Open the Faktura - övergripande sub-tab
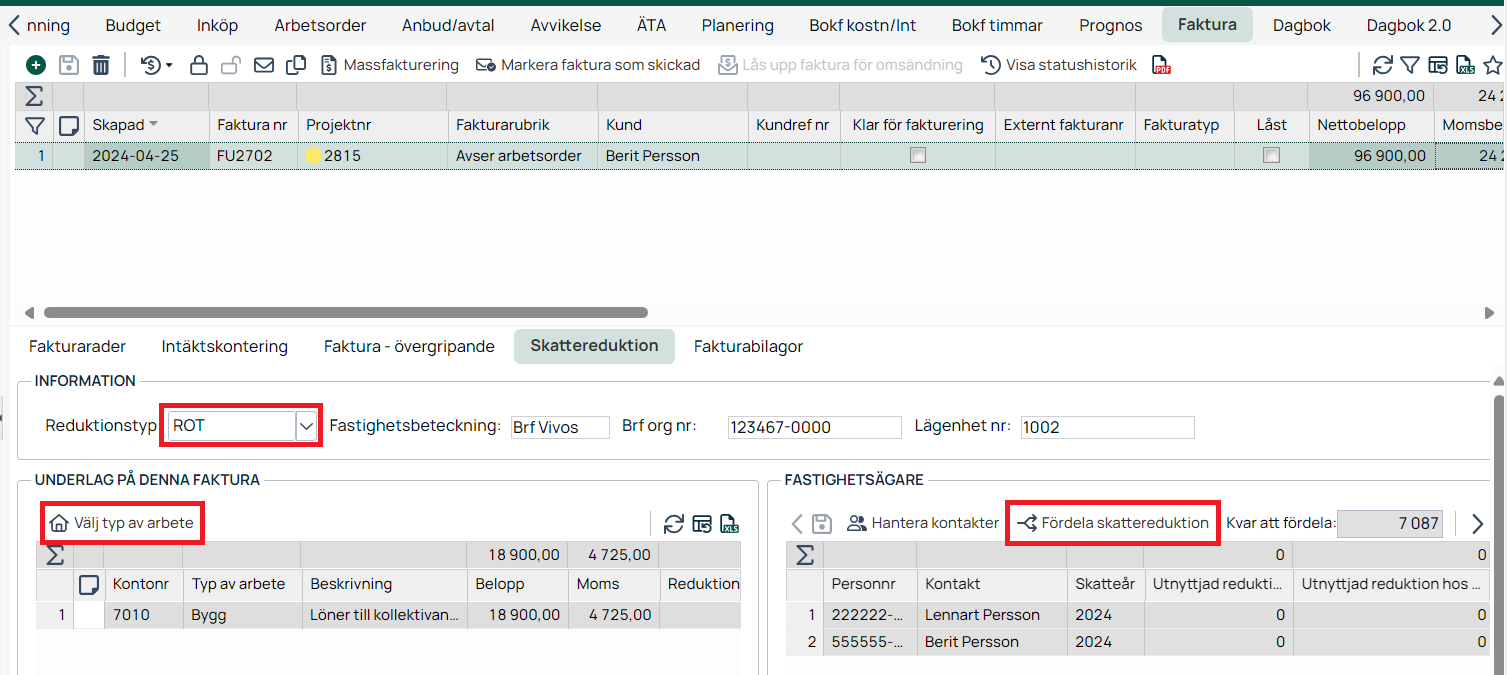Image resolution: width=1508 pixels, height=675 pixels. 409,347
